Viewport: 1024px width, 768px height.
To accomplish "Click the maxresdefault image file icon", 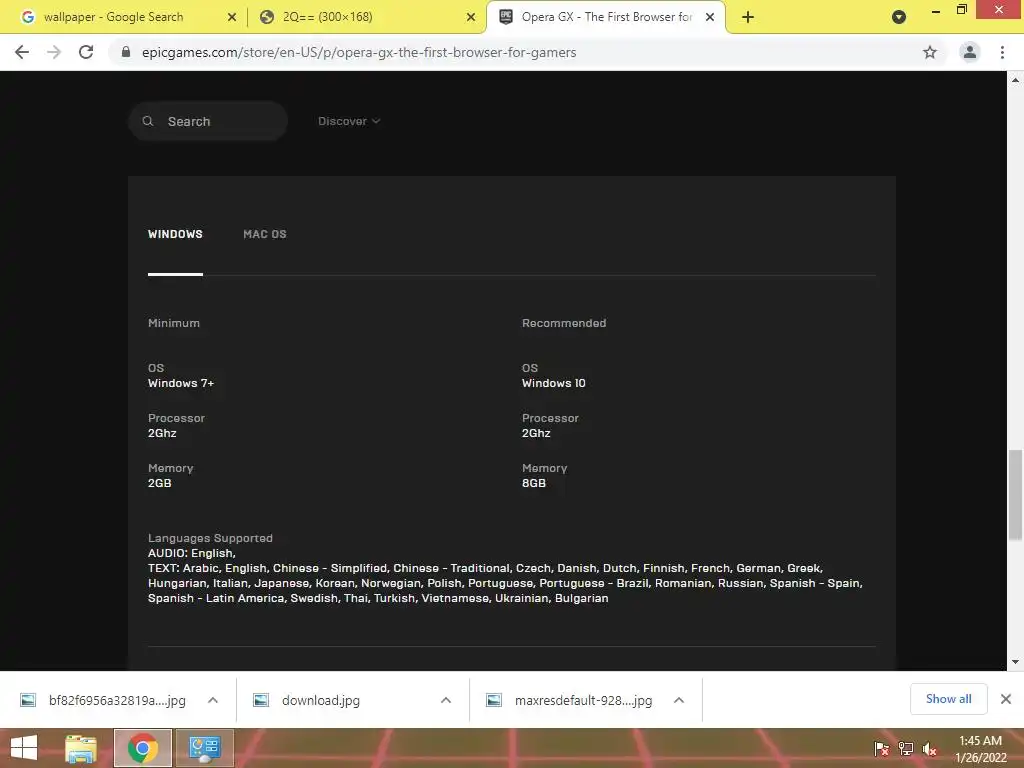I will pos(494,700).
